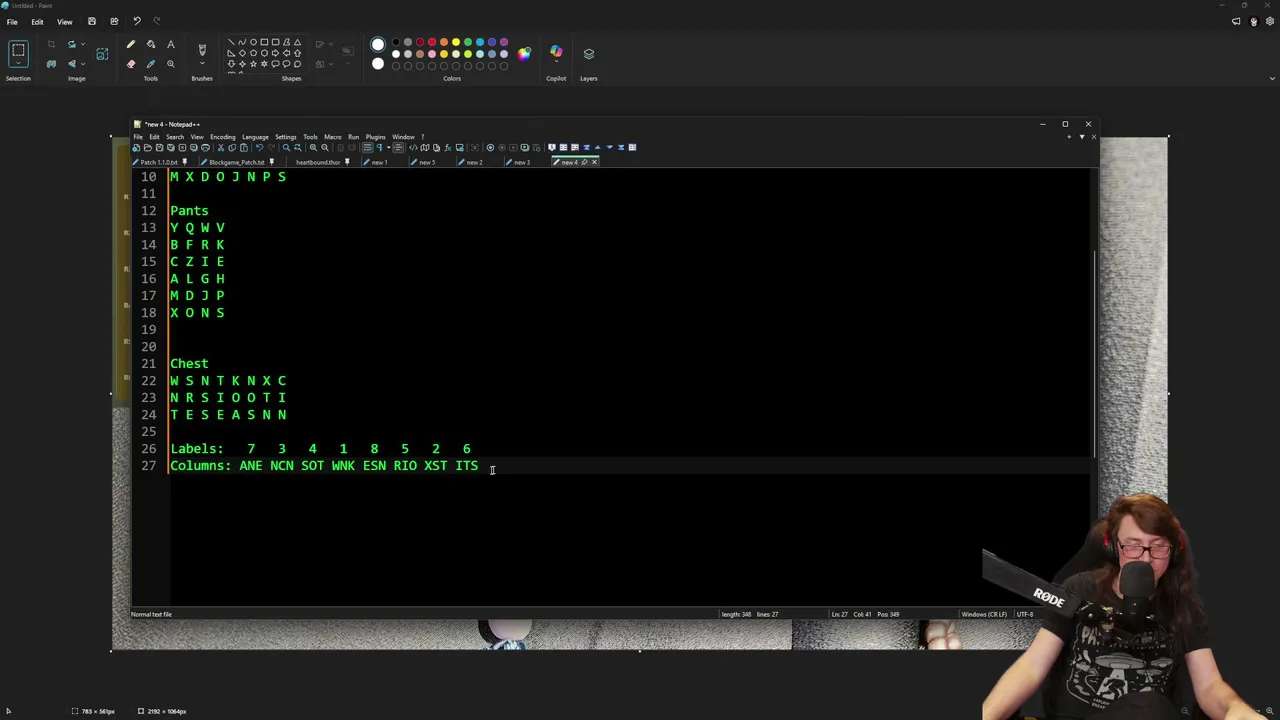Select the black color swatch in Paint

(x=396, y=43)
